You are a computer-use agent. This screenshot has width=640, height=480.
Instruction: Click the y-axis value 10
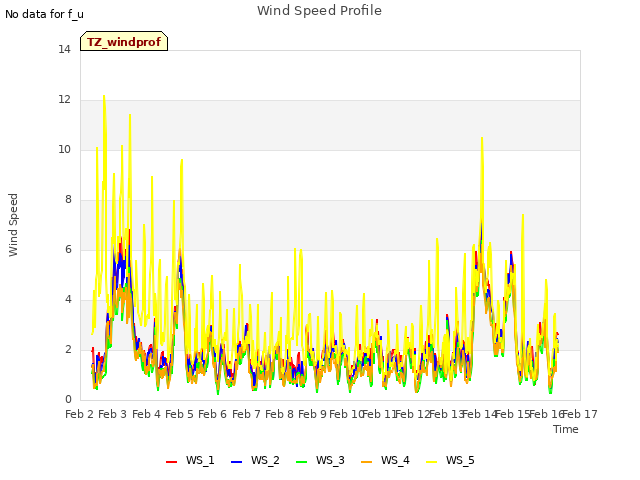pos(64,149)
